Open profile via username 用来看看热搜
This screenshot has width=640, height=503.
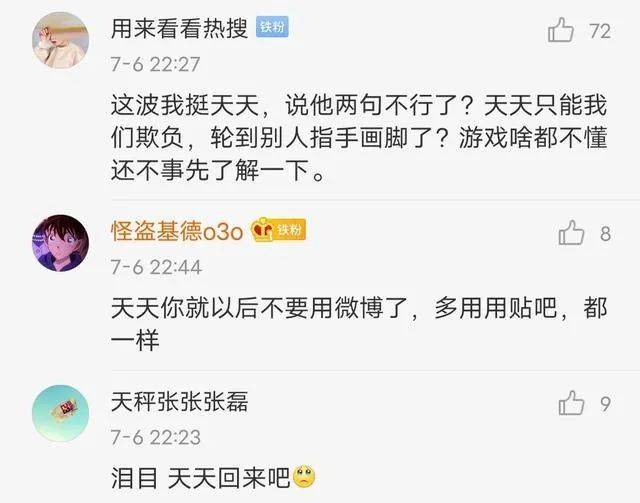(x=180, y=29)
